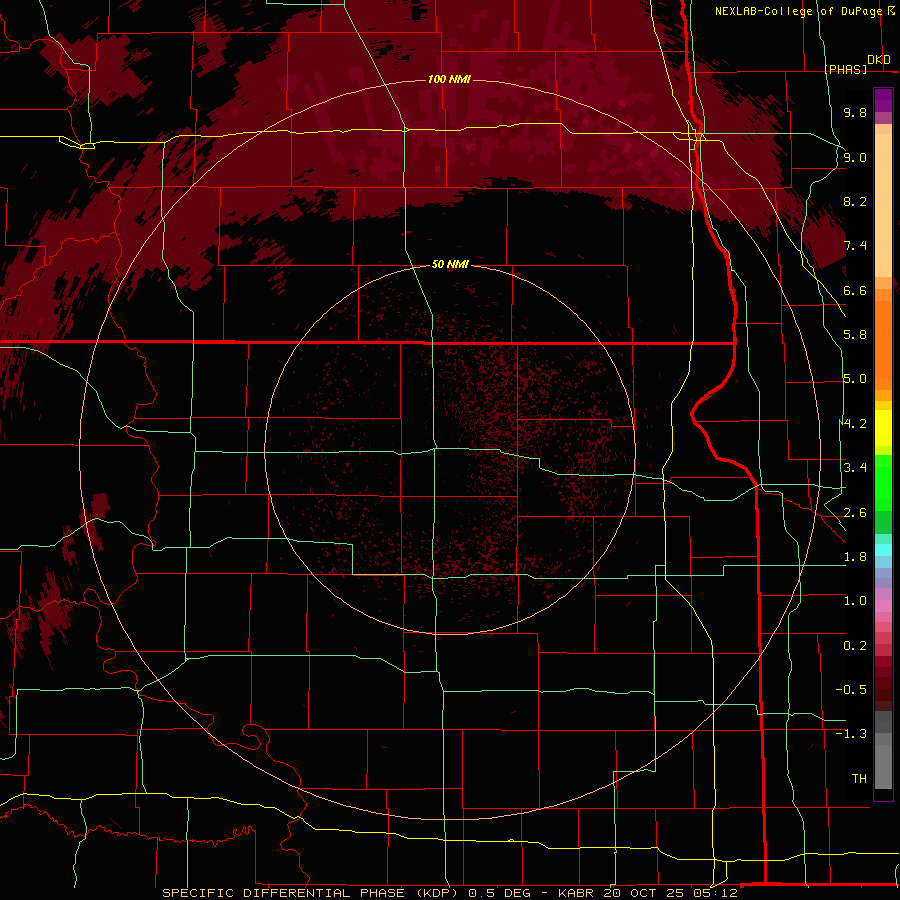Screen dimensions: 900x900
Task: Pick the bright green band of the color bar
Action: [883, 482]
